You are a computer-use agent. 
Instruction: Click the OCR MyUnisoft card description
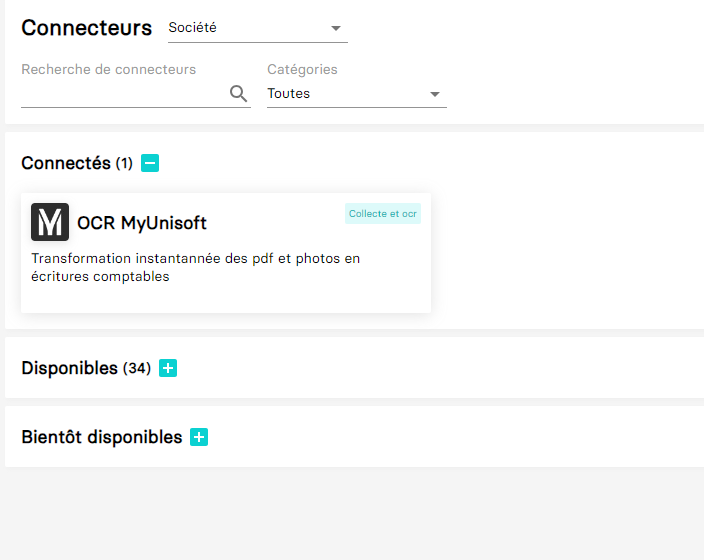(195, 267)
